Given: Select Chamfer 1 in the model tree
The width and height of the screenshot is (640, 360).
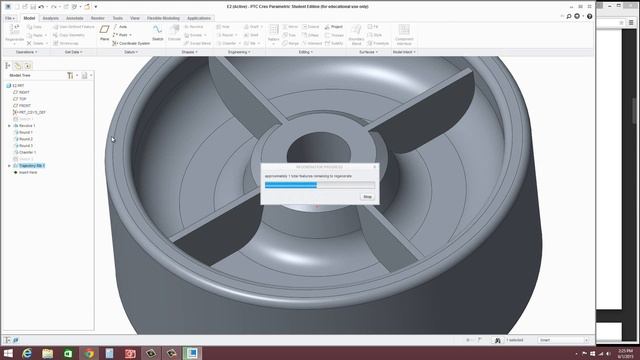Looking at the screenshot, I should pyautogui.click(x=25, y=152).
